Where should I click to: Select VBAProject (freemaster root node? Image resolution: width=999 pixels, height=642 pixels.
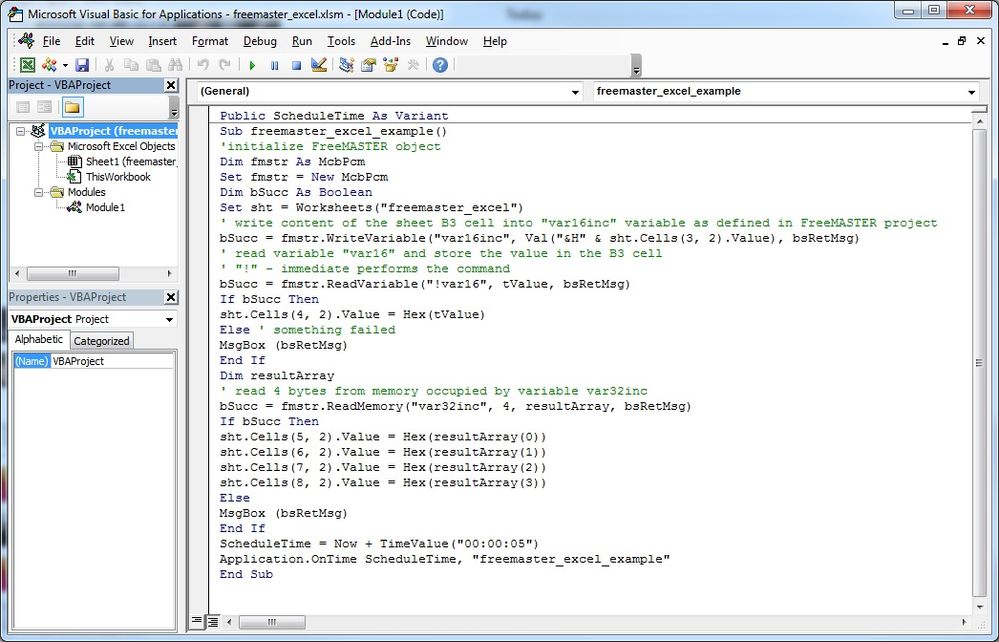[x=113, y=131]
